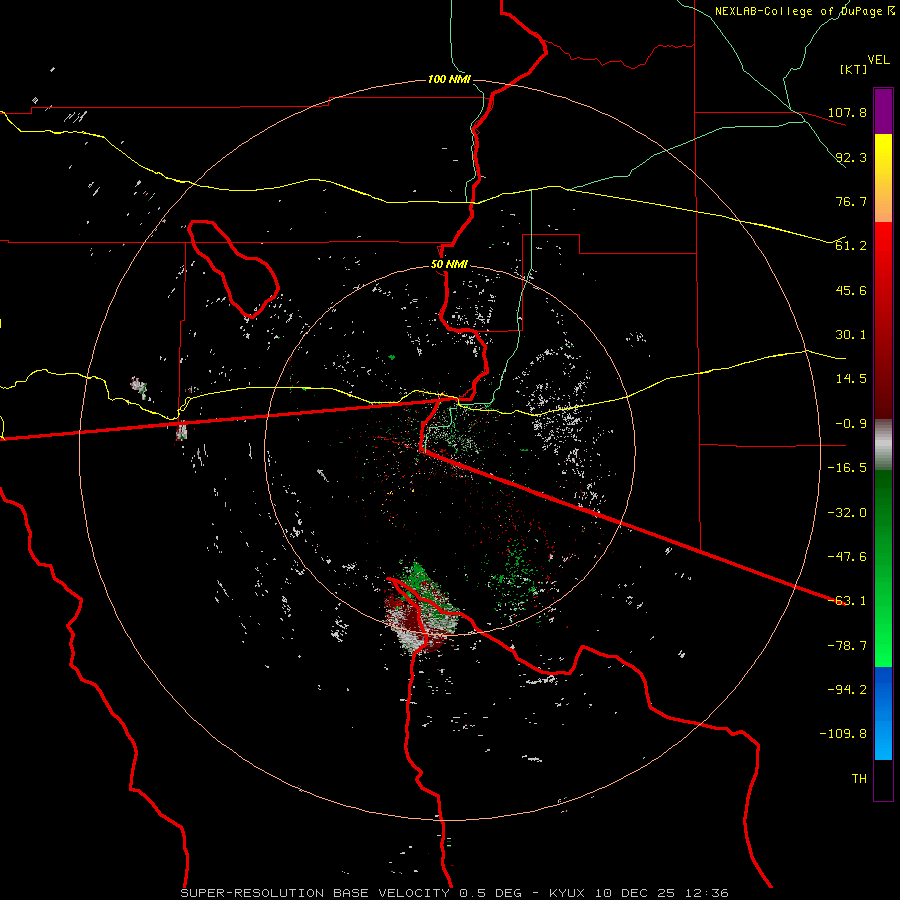Click the 61.2 velocity scale value

(x=851, y=246)
